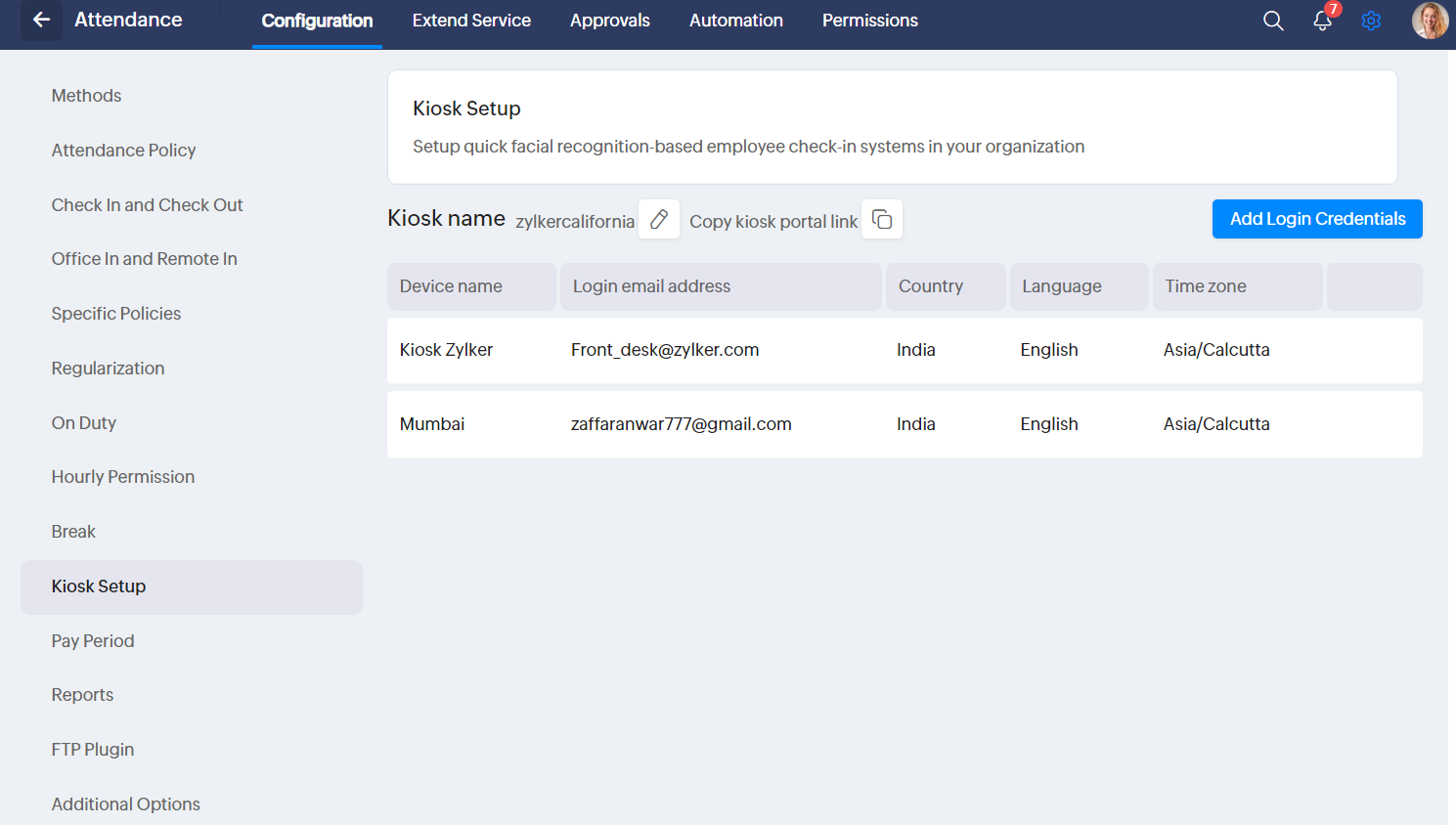
Task: Select the Mumbai device name
Action: tap(432, 424)
